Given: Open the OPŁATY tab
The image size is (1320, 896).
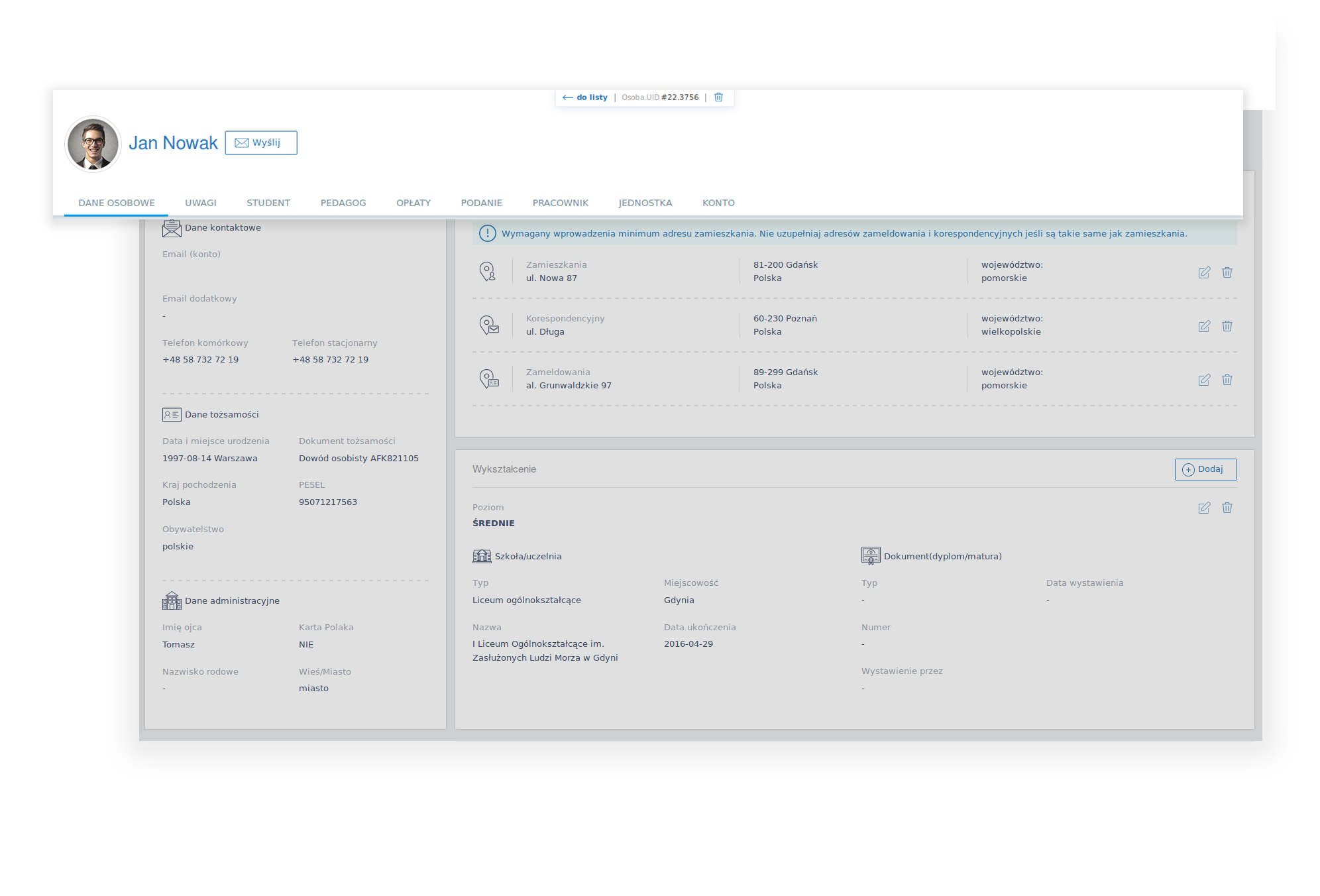Looking at the screenshot, I should [x=413, y=203].
